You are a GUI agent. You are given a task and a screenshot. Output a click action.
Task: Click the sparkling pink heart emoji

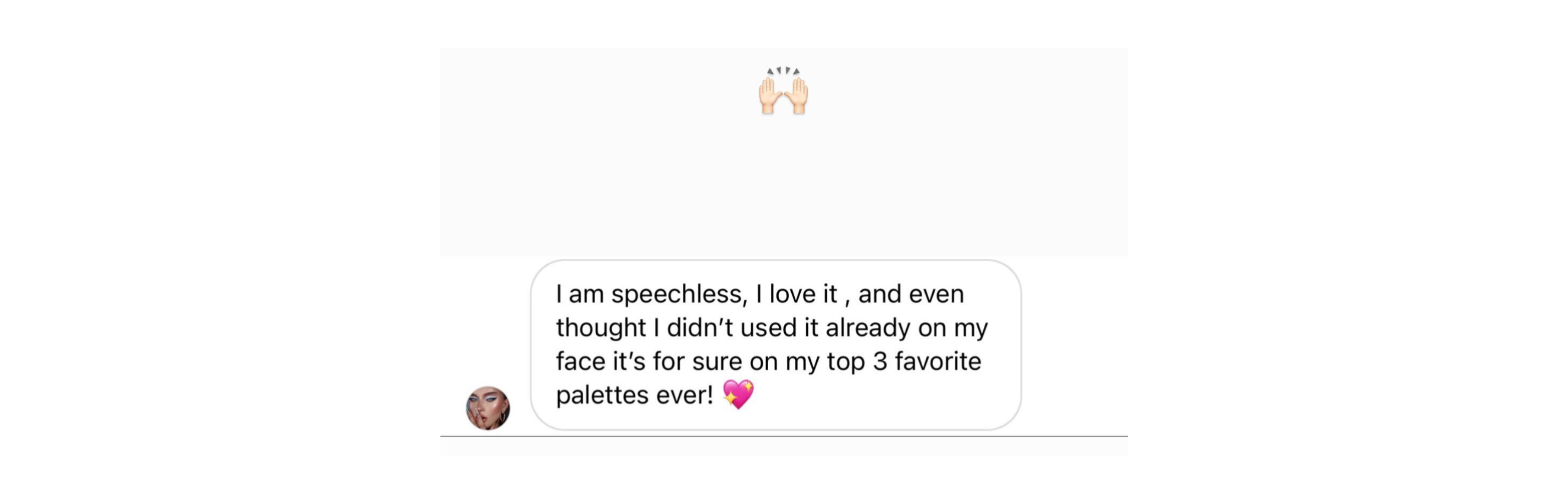pos(738,394)
